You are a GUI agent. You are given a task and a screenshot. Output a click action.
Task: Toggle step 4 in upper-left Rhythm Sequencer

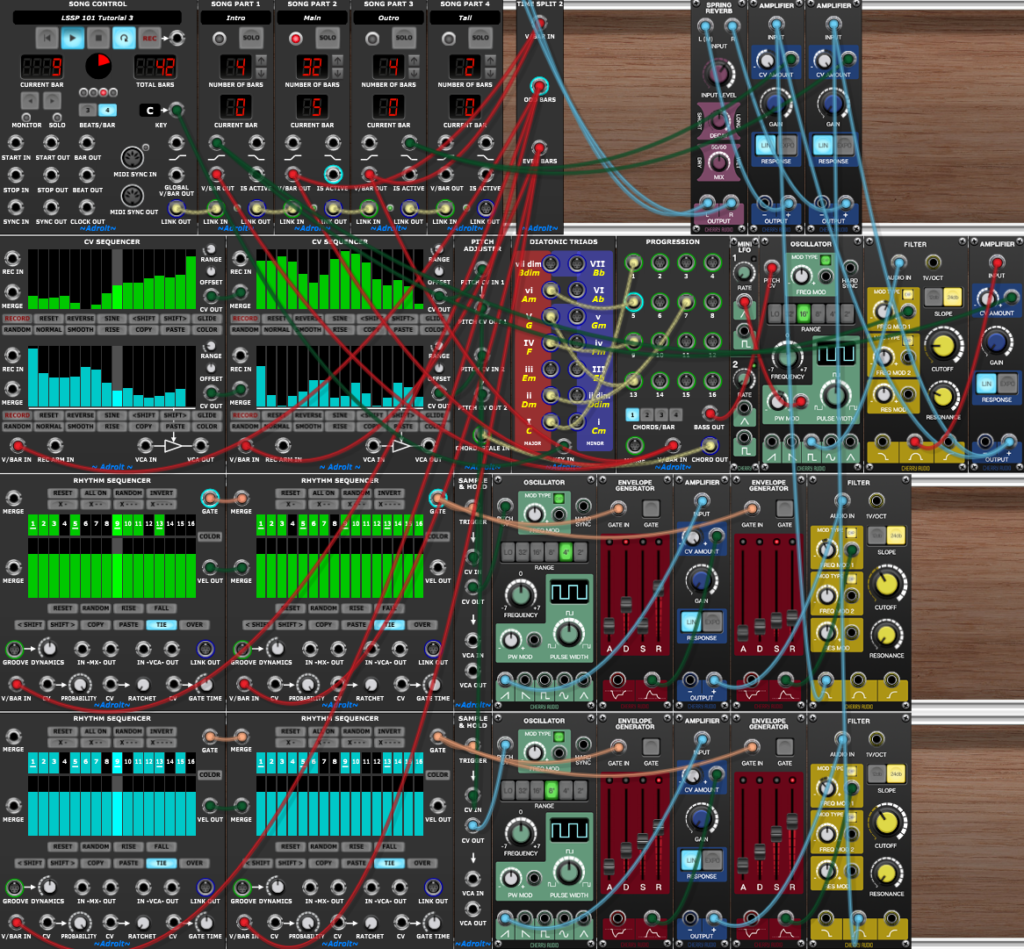coord(65,524)
